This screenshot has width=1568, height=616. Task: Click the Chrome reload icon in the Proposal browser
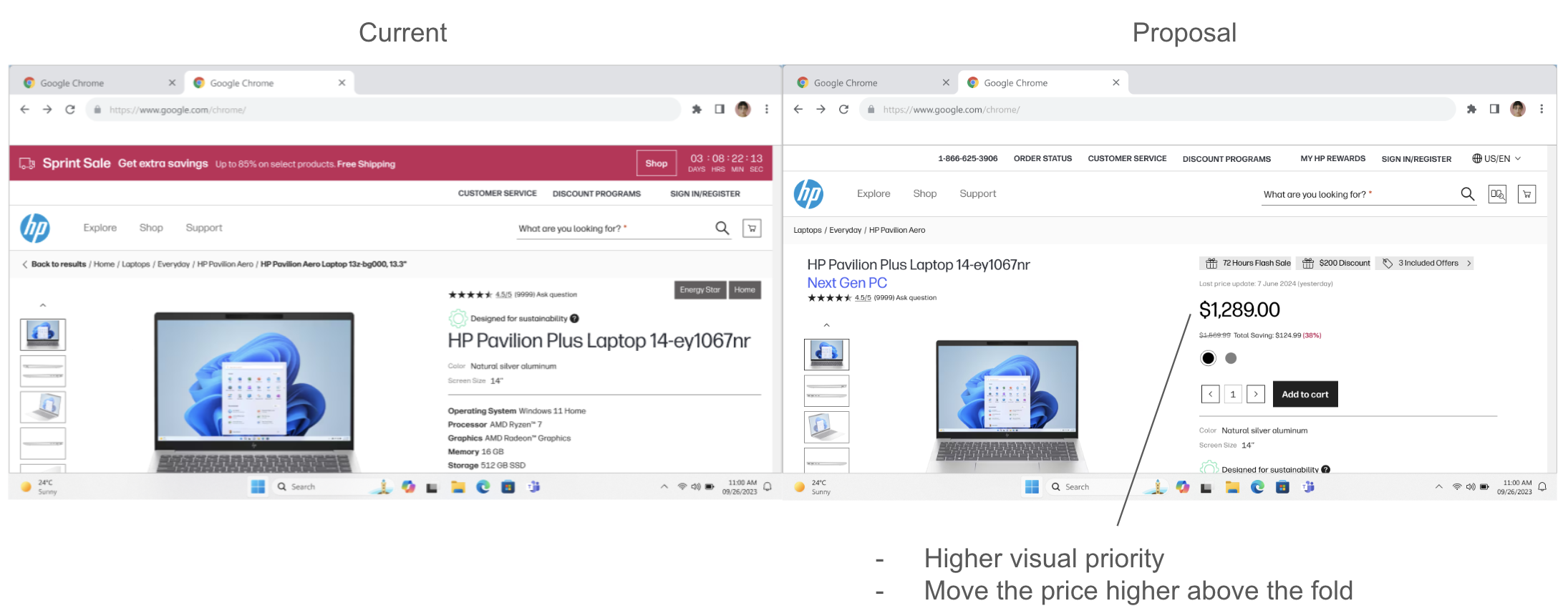click(x=843, y=110)
